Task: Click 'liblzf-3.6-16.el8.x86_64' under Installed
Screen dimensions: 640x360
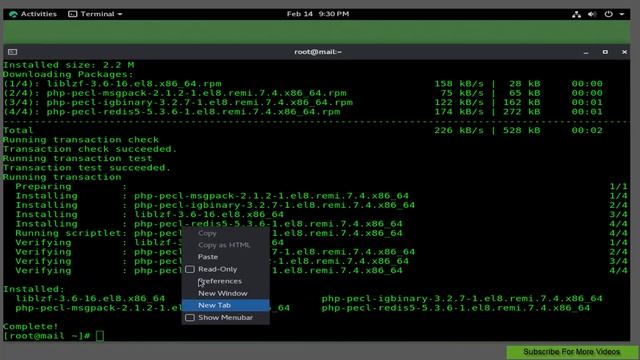Action: [x=90, y=298]
